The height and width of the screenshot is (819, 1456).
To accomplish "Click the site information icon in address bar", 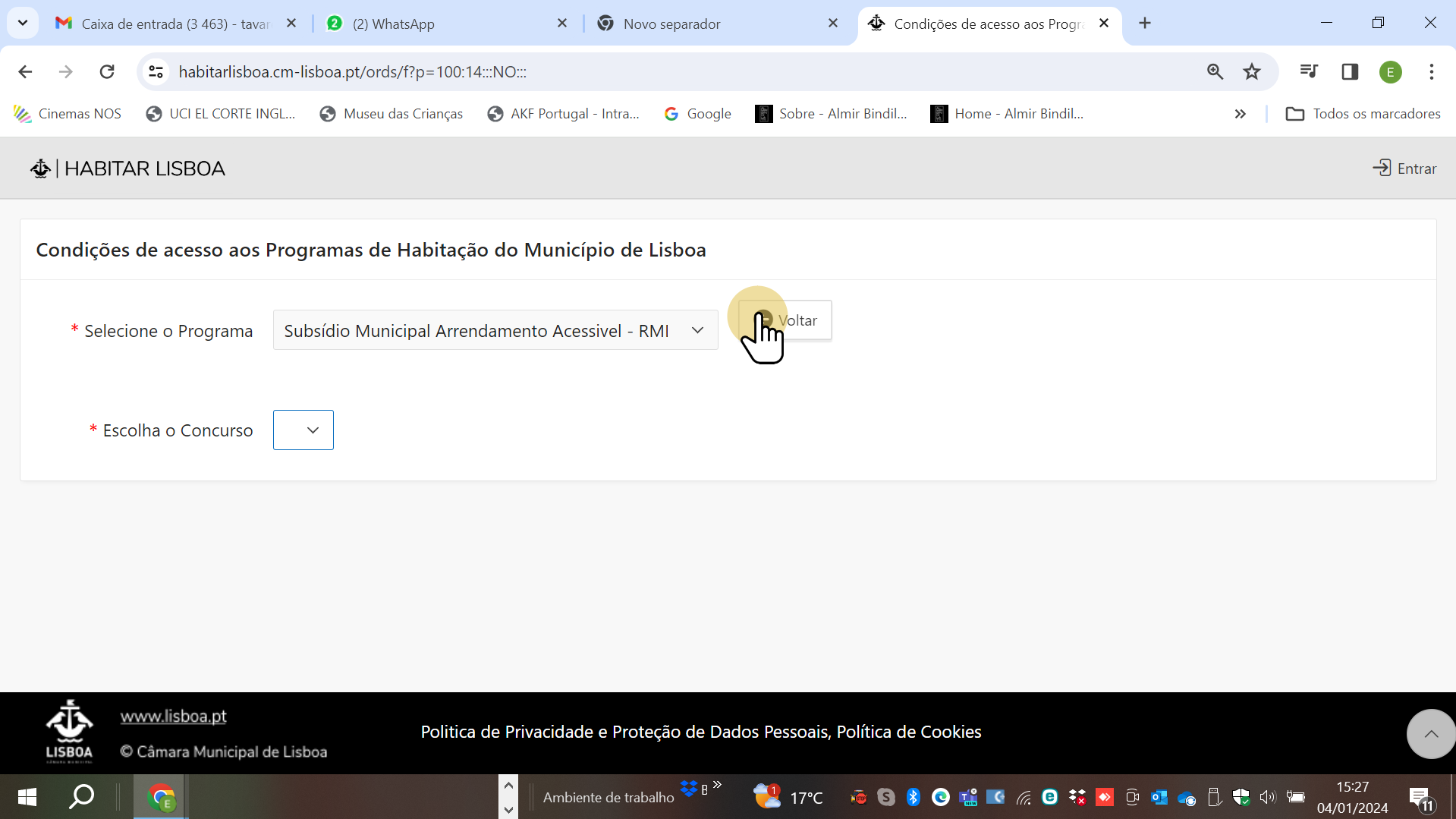I will (x=156, y=71).
